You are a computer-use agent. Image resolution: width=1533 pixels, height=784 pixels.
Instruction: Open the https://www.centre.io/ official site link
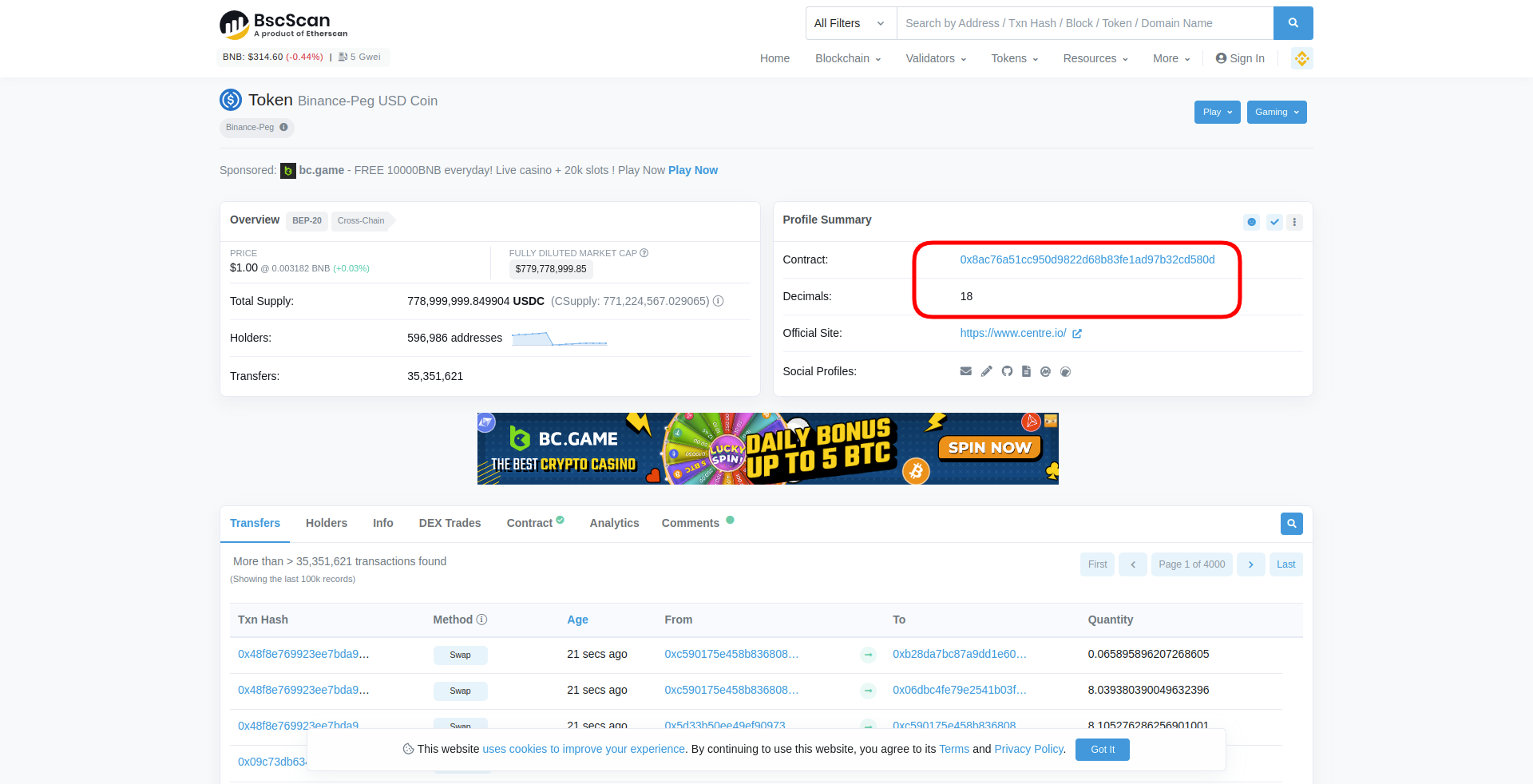(x=1013, y=333)
